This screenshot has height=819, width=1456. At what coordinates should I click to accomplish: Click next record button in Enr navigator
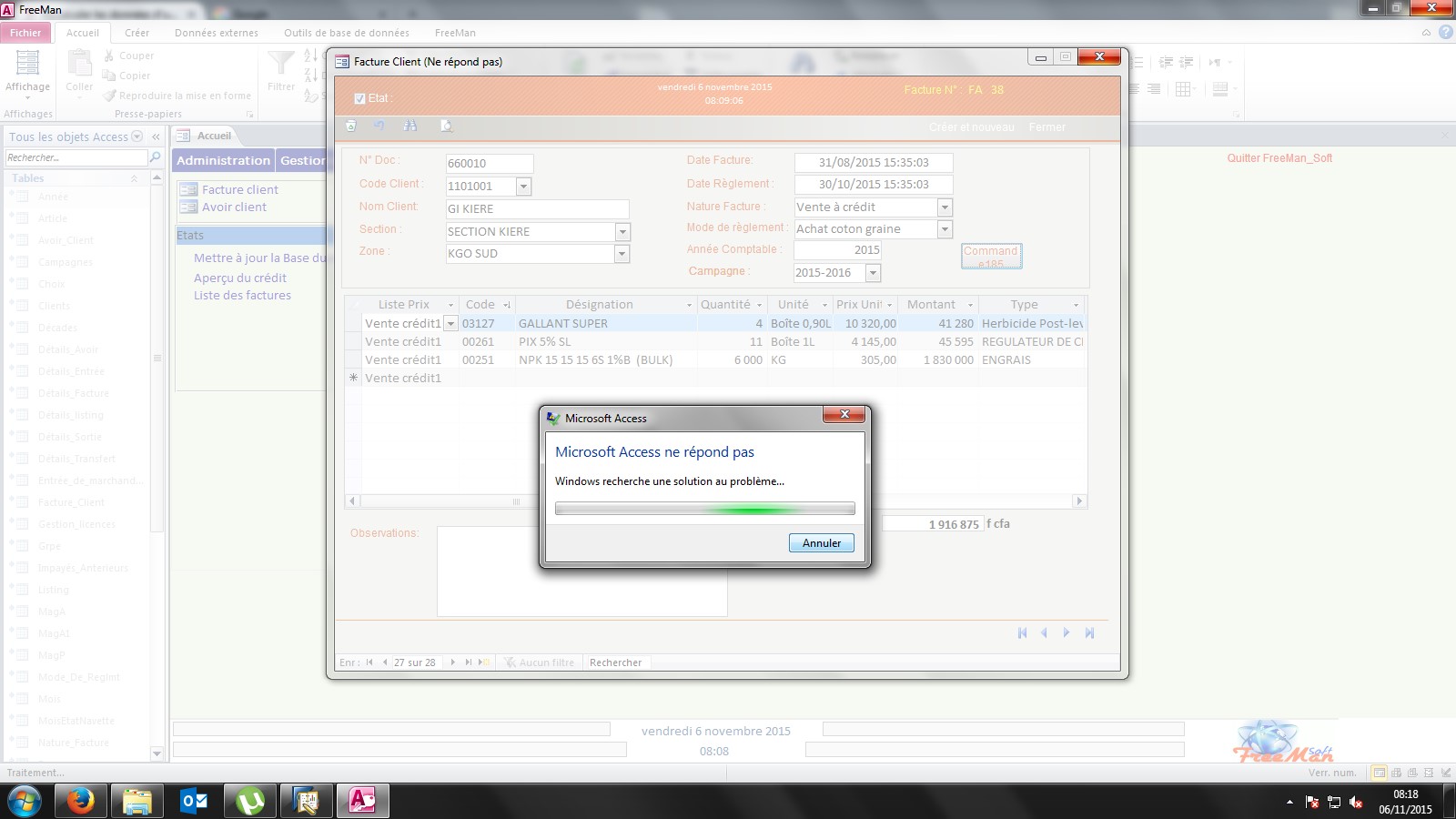coord(452,662)
